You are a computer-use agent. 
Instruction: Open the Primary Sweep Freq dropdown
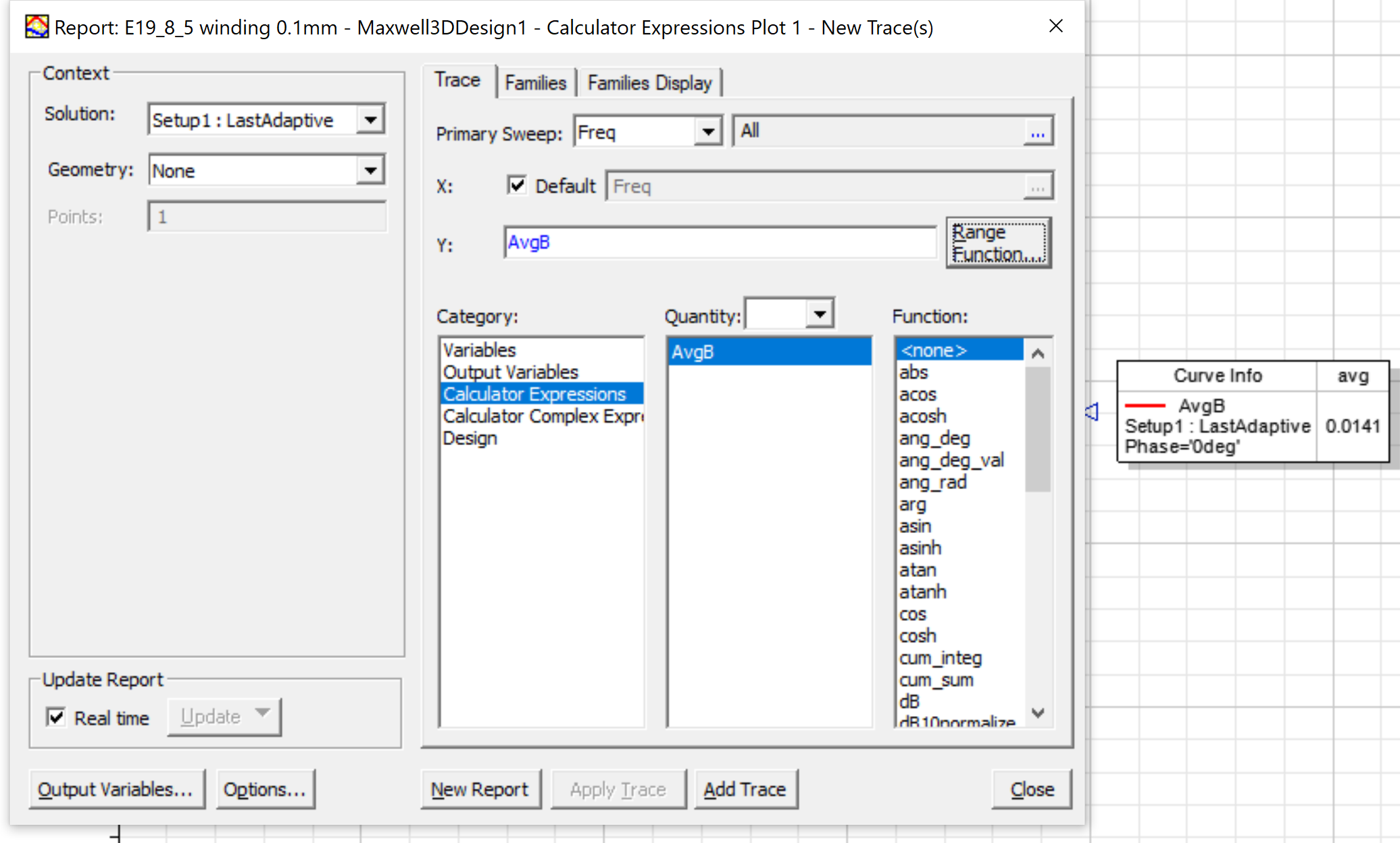707,132
